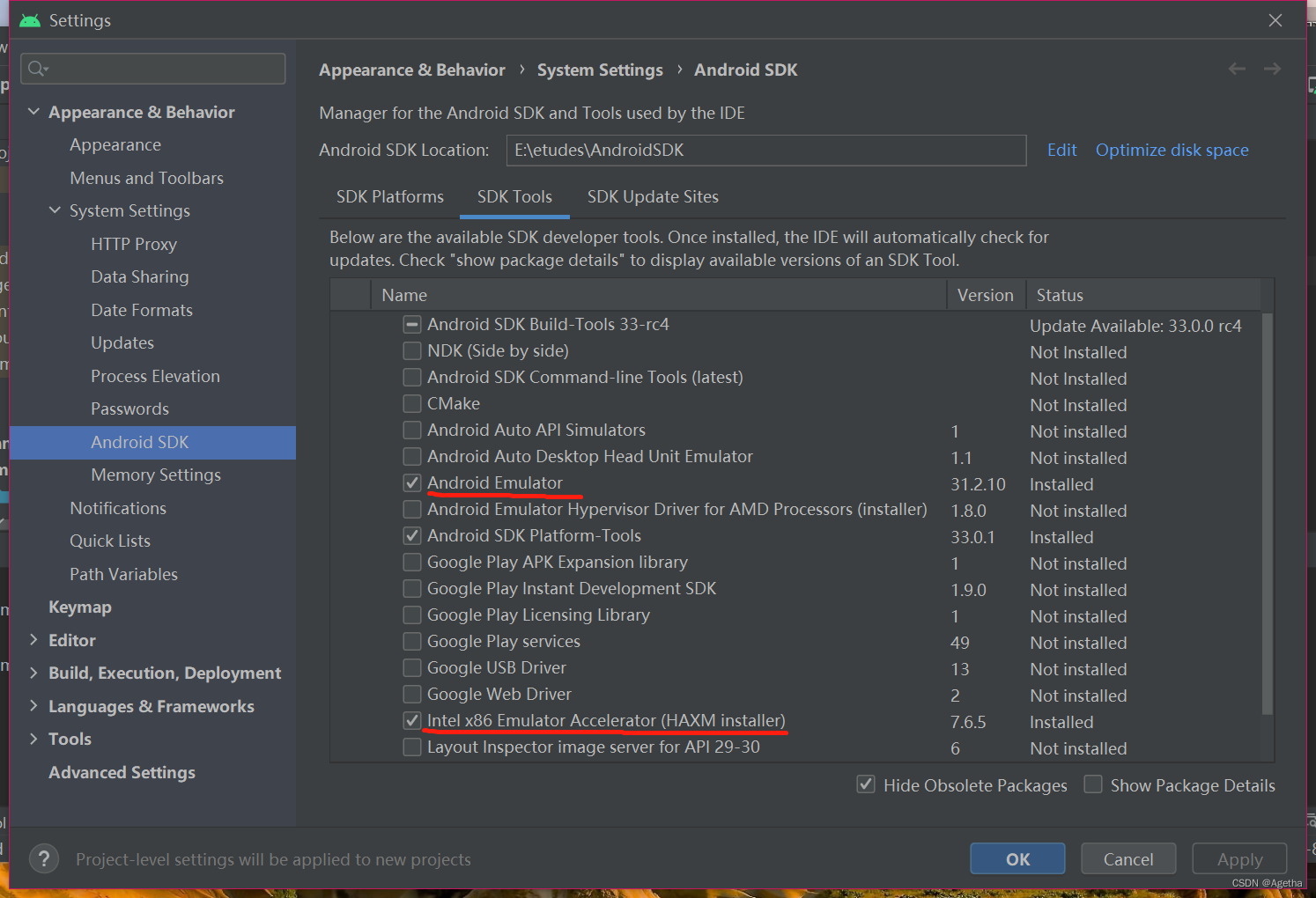
Task: Uncheck Android SDK Platform-Tools checkbox
Action: click(411, 535)
